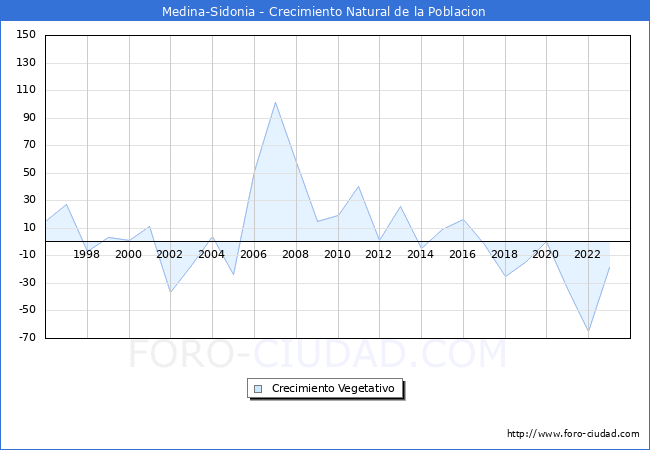
Task: Select the 2018 x-axis label
Action: 504,254
